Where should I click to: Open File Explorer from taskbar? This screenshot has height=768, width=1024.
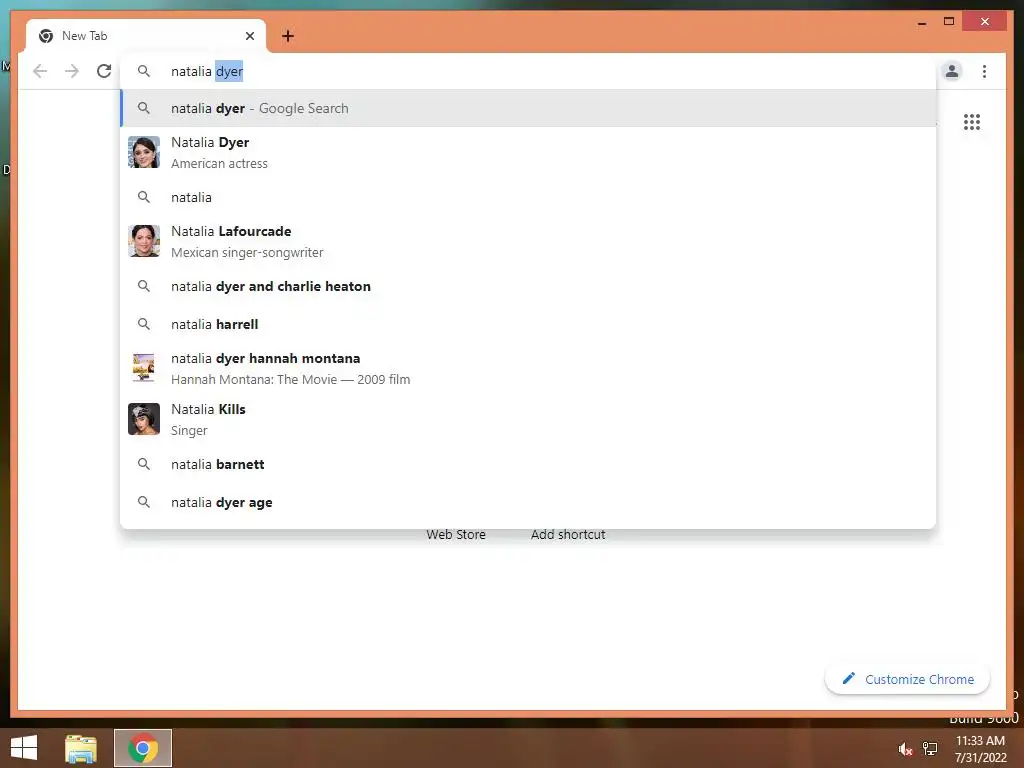tap(81, 748)
